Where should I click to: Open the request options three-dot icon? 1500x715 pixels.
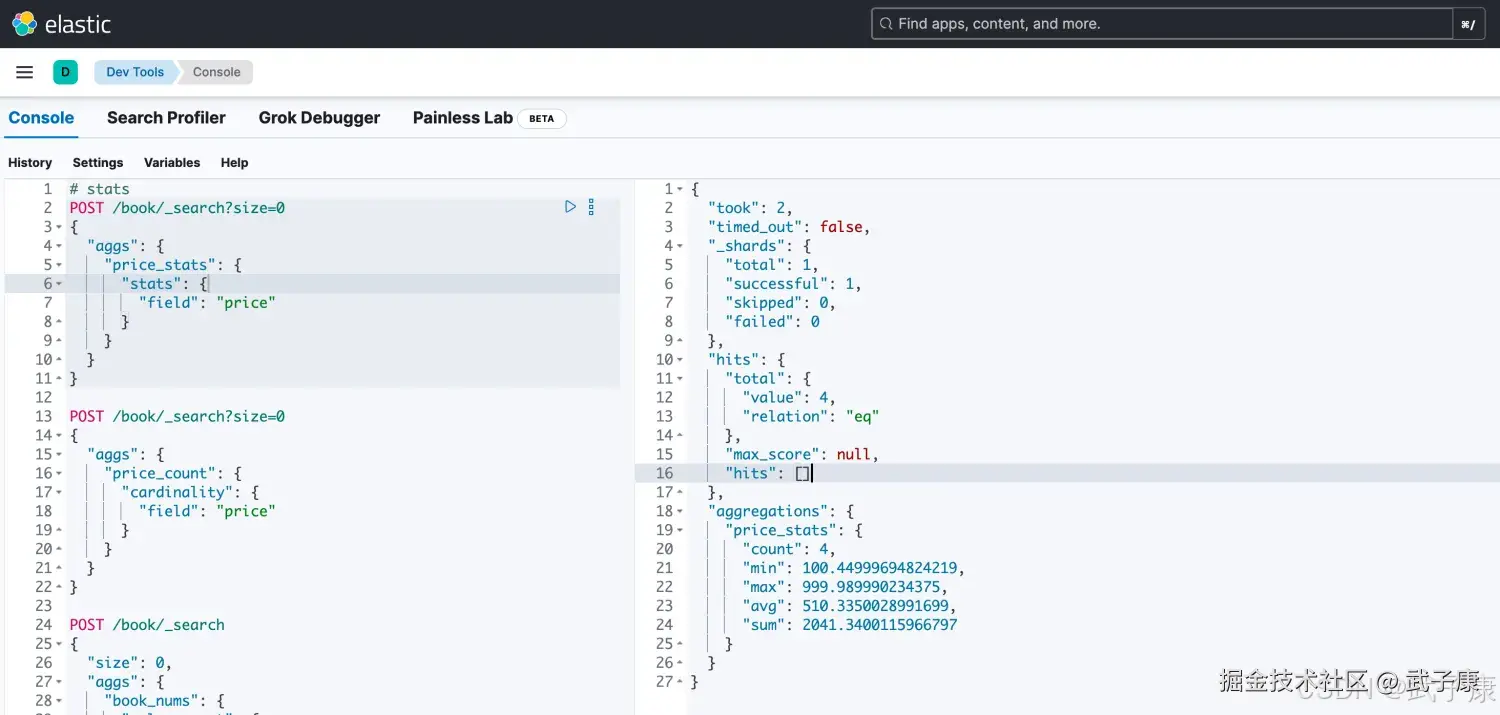(x=591, y=206)
